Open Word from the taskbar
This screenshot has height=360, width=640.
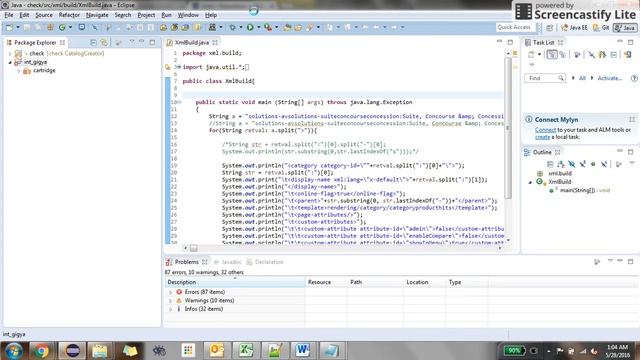click(302, 351)
